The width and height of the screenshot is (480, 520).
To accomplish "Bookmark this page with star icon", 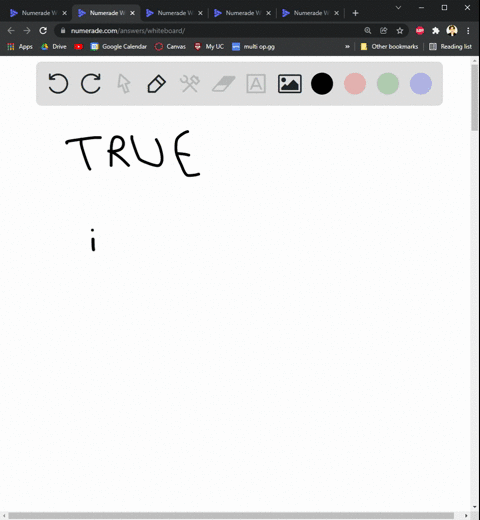I will (400, 31).
